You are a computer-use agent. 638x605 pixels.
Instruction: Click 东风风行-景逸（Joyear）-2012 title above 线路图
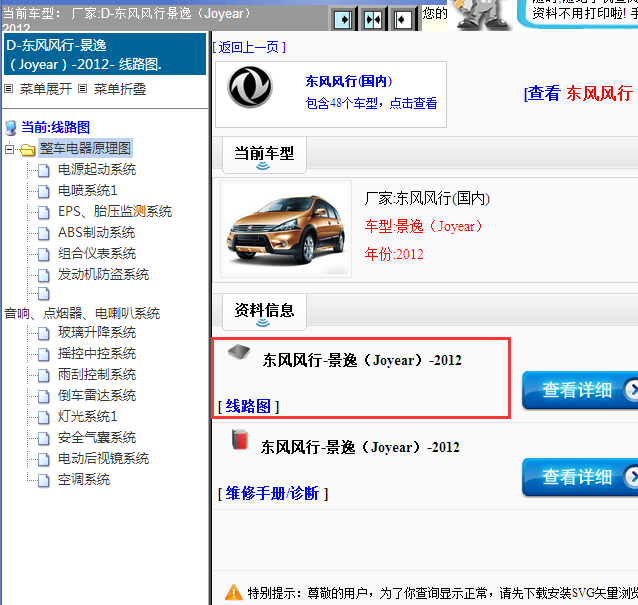pyautogui.click(x=362, y=360)
